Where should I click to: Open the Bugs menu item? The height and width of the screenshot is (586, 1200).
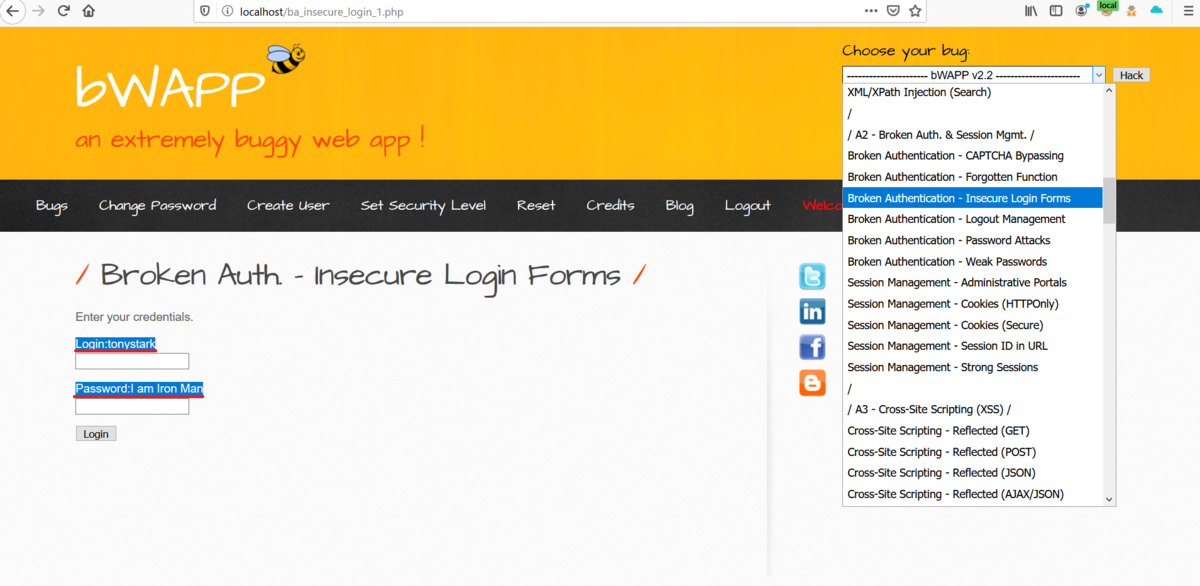52,205
